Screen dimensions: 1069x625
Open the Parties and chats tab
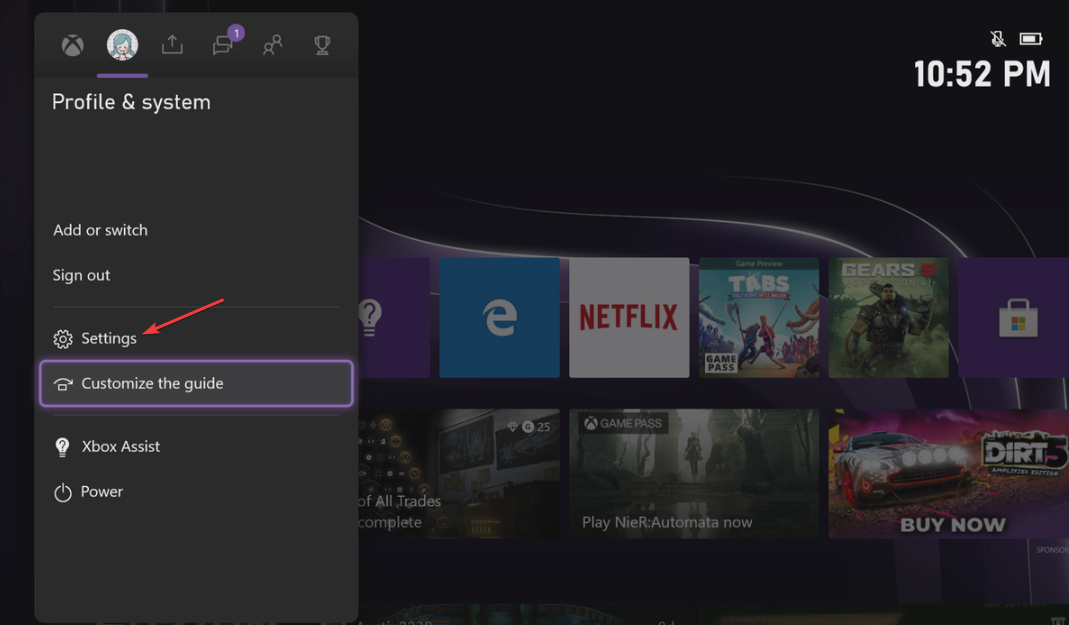[222, 46]
